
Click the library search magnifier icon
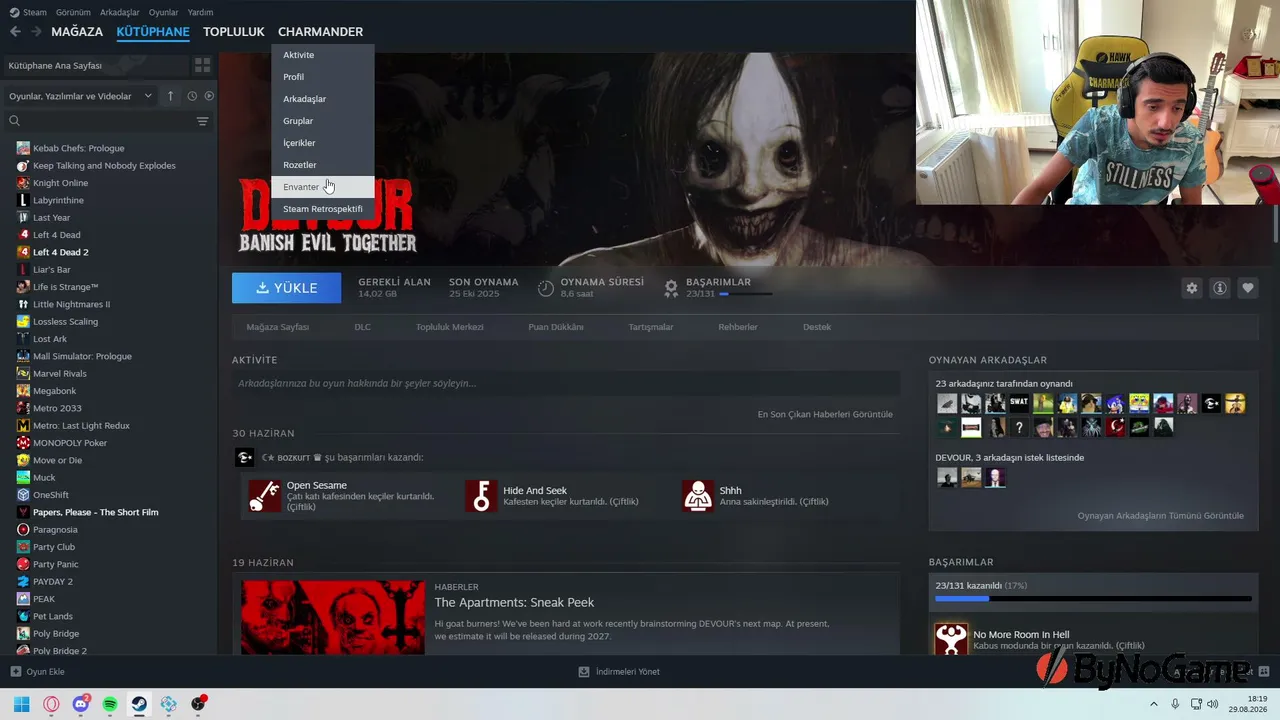14,121
